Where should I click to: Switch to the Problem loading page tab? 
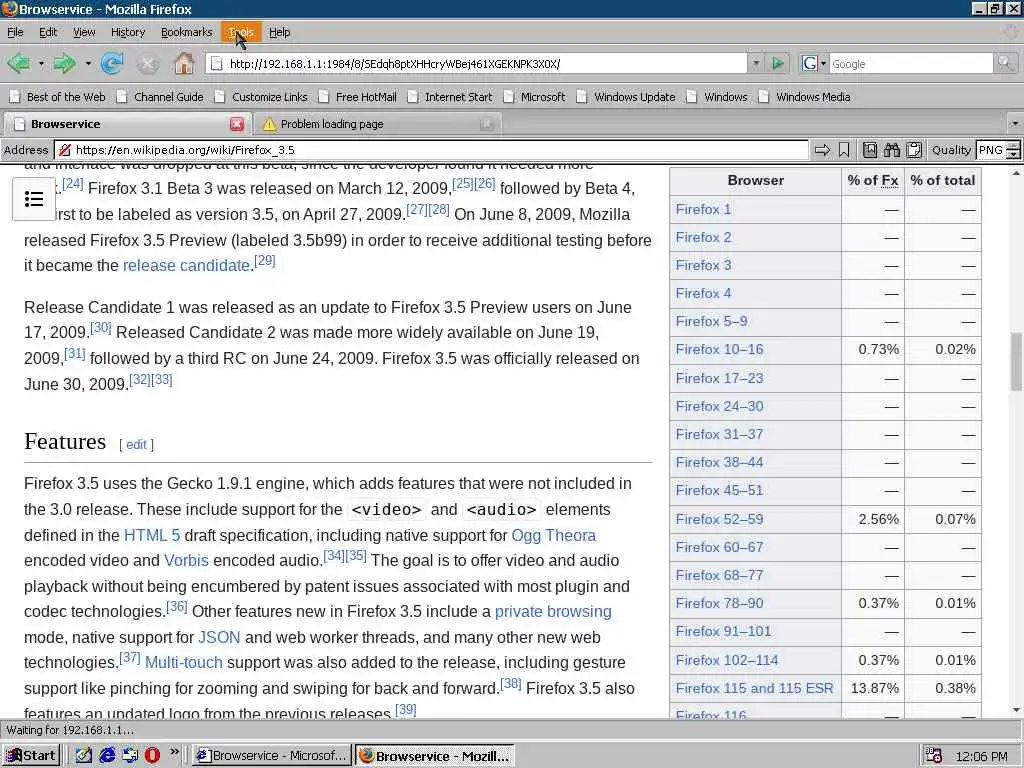click(x=376, y=124)
